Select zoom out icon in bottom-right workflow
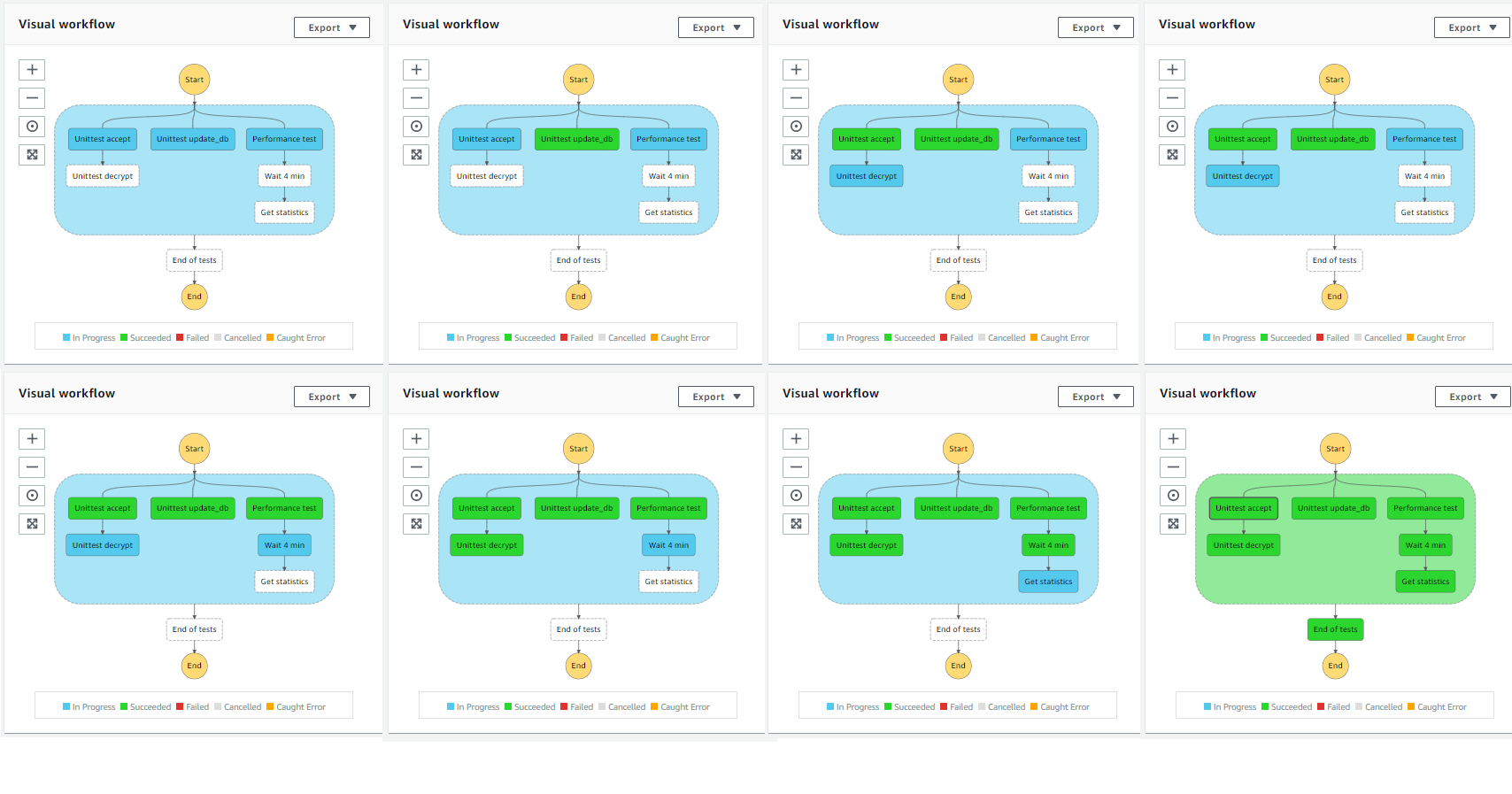 click(x=1173, y=466)
